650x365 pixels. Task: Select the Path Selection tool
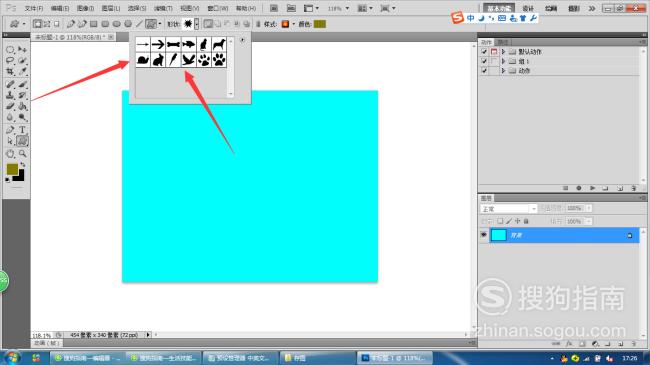click(x=10, y=141)
